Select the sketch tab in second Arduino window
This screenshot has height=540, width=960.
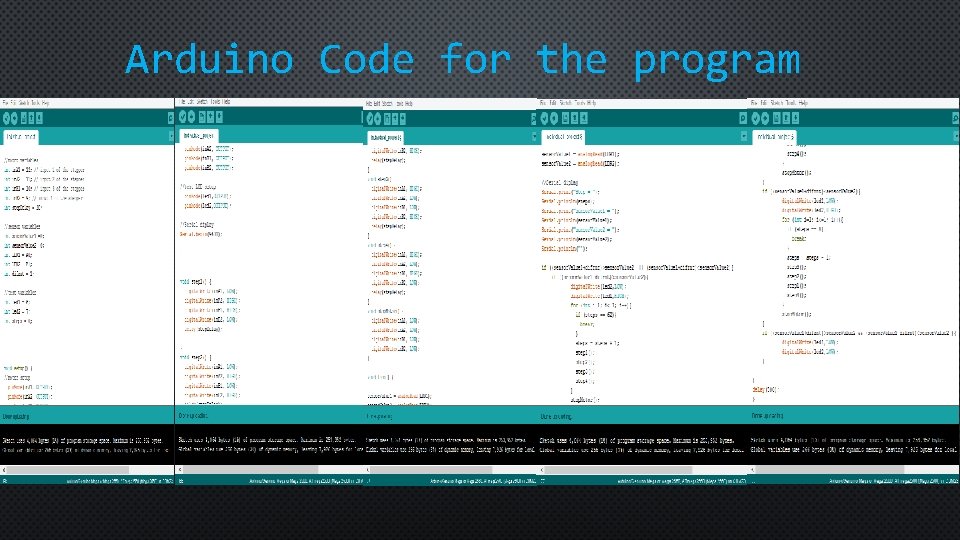(x=198, y=135)
